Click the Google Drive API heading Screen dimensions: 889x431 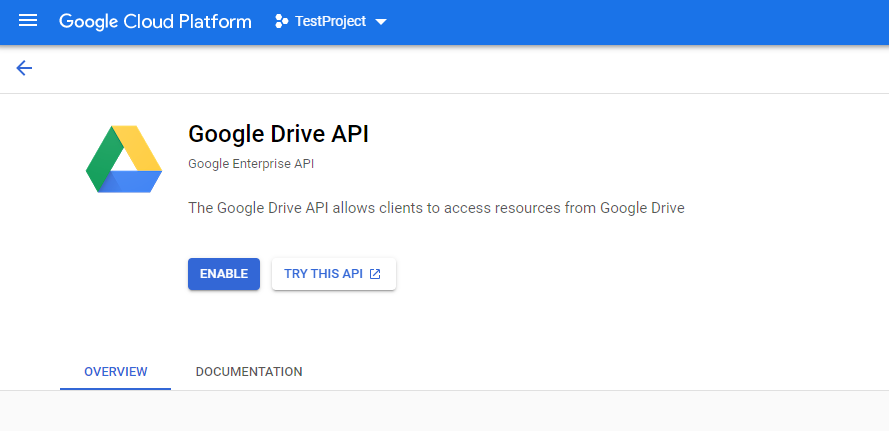tap(278, 135)
